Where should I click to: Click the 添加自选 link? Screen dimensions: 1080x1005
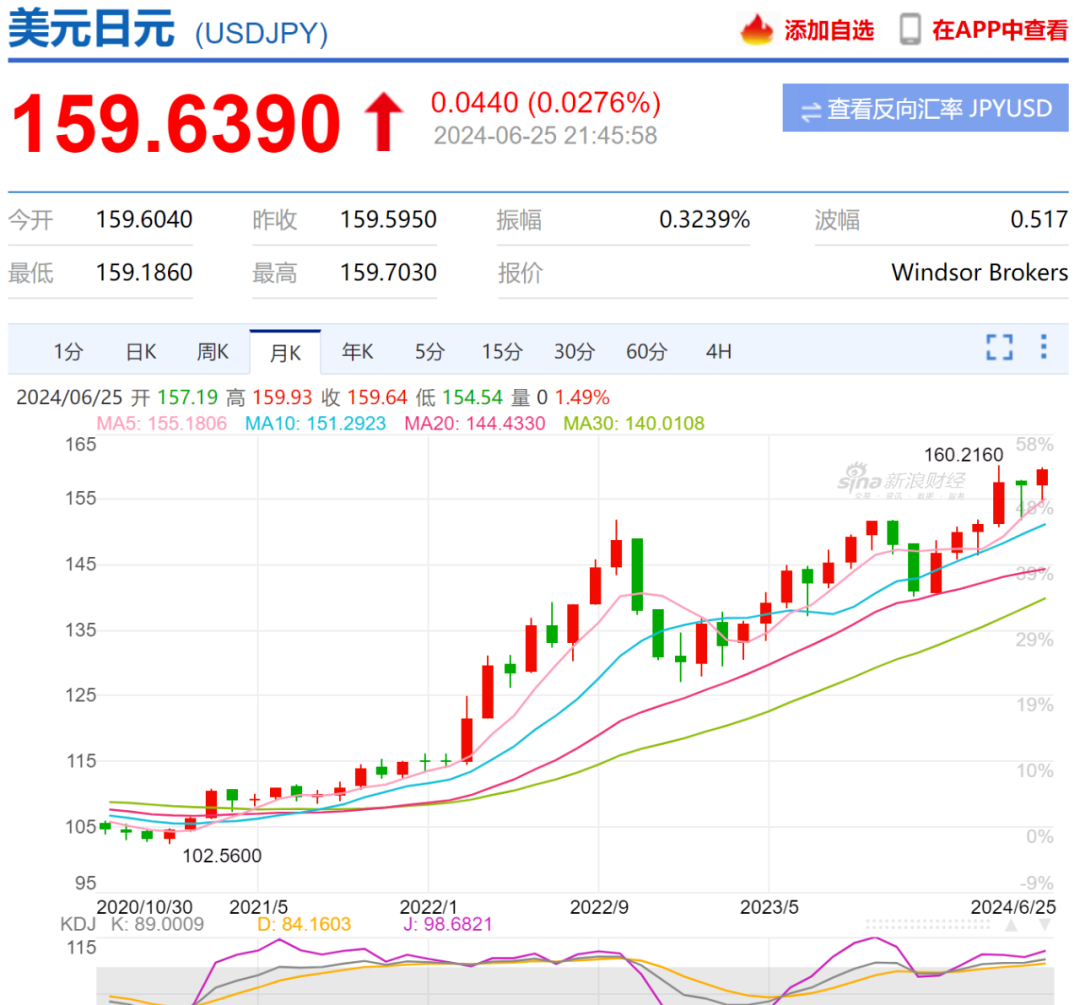(x=828, y=30)
